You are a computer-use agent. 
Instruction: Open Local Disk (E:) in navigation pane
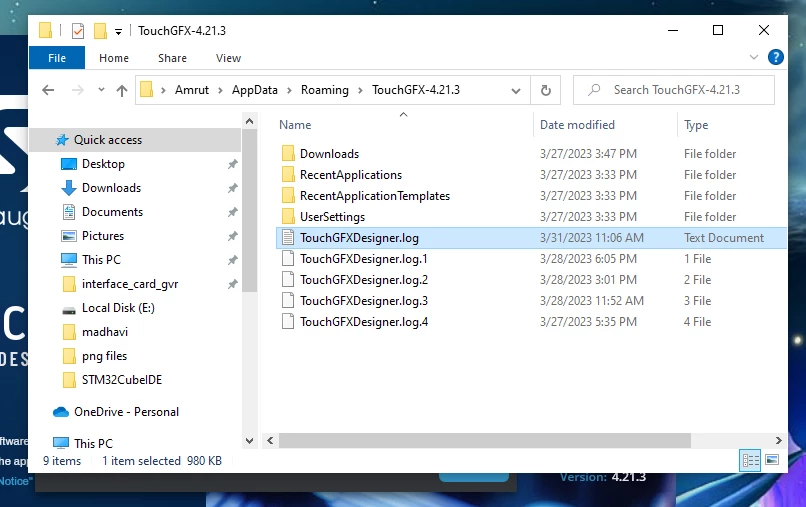118,308
